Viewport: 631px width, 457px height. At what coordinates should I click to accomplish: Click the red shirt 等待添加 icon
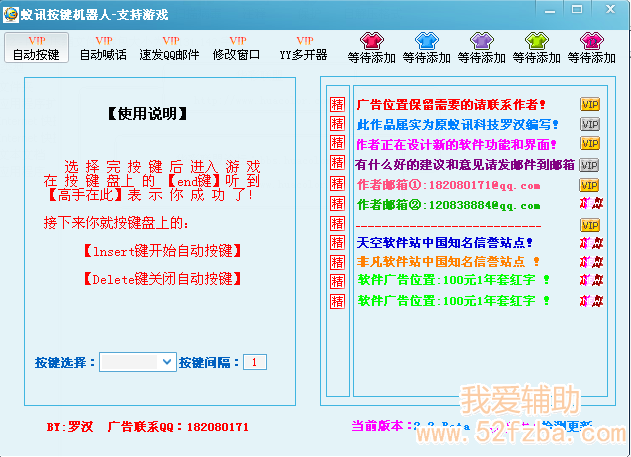point(371,40)
